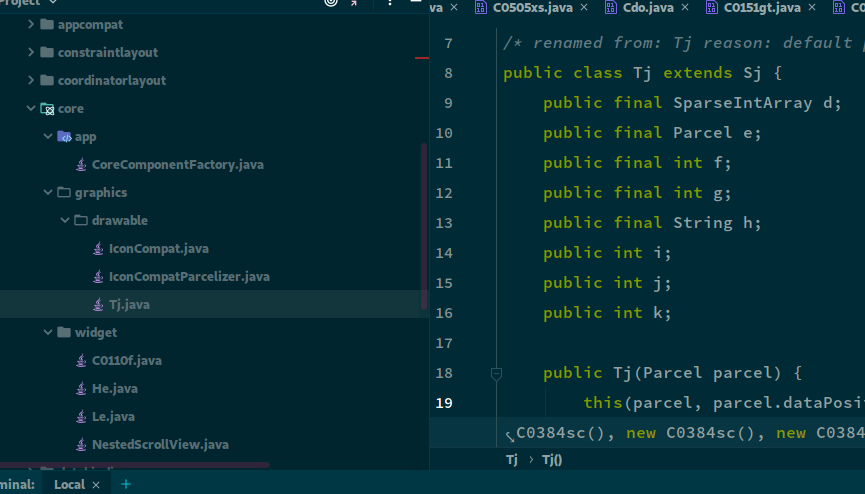Close the Local terminal tab
Viewport: 865px width, 494px height.
[96, 485]
